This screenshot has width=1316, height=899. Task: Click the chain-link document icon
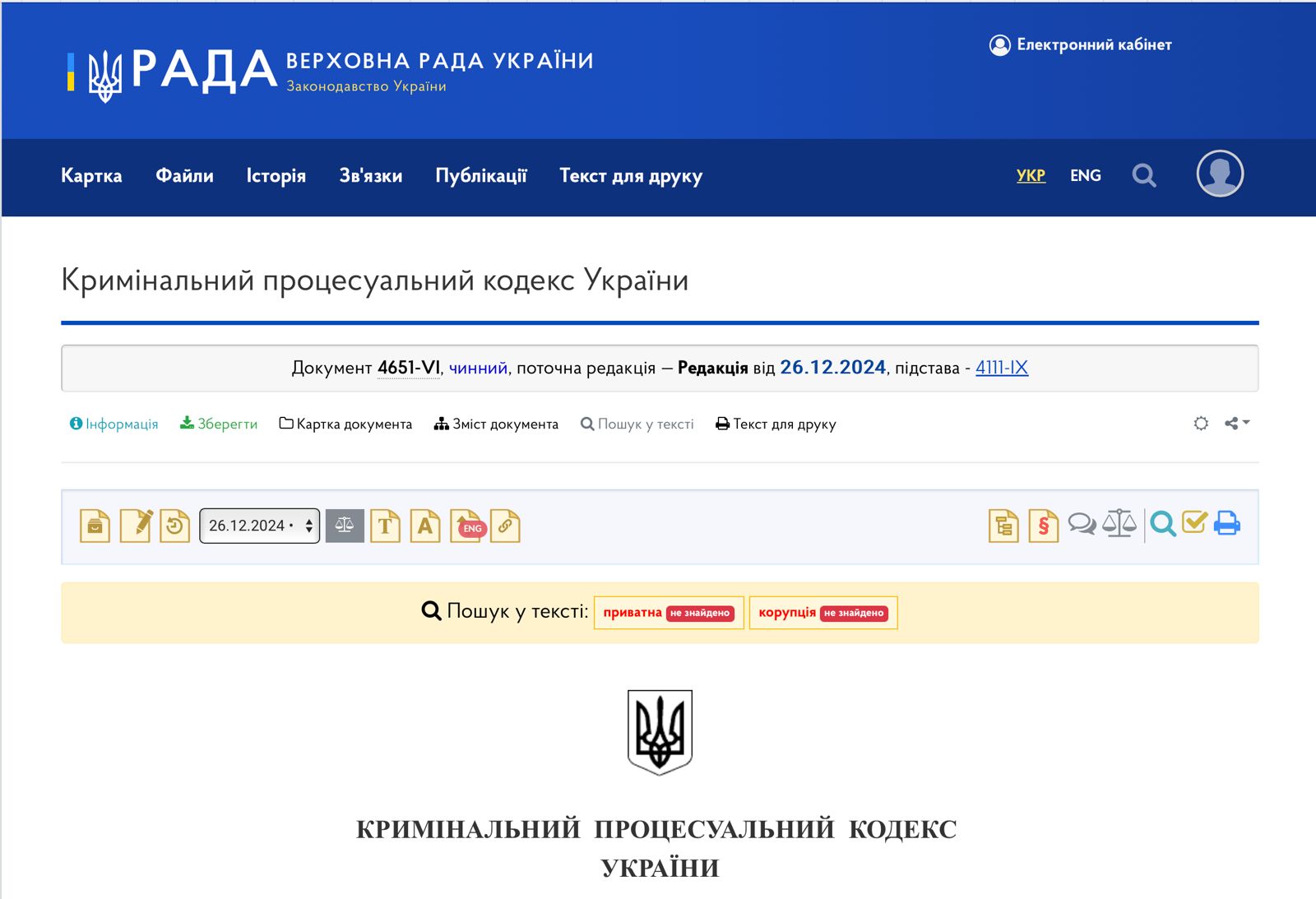point(505,526)
